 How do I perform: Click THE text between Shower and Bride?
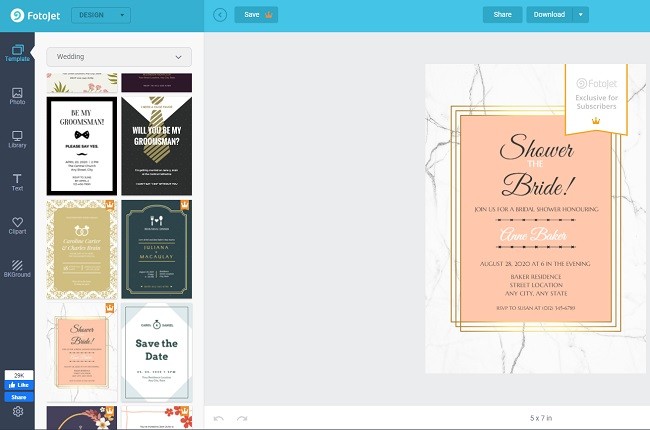pyautogui.click(x=535, y=164)
